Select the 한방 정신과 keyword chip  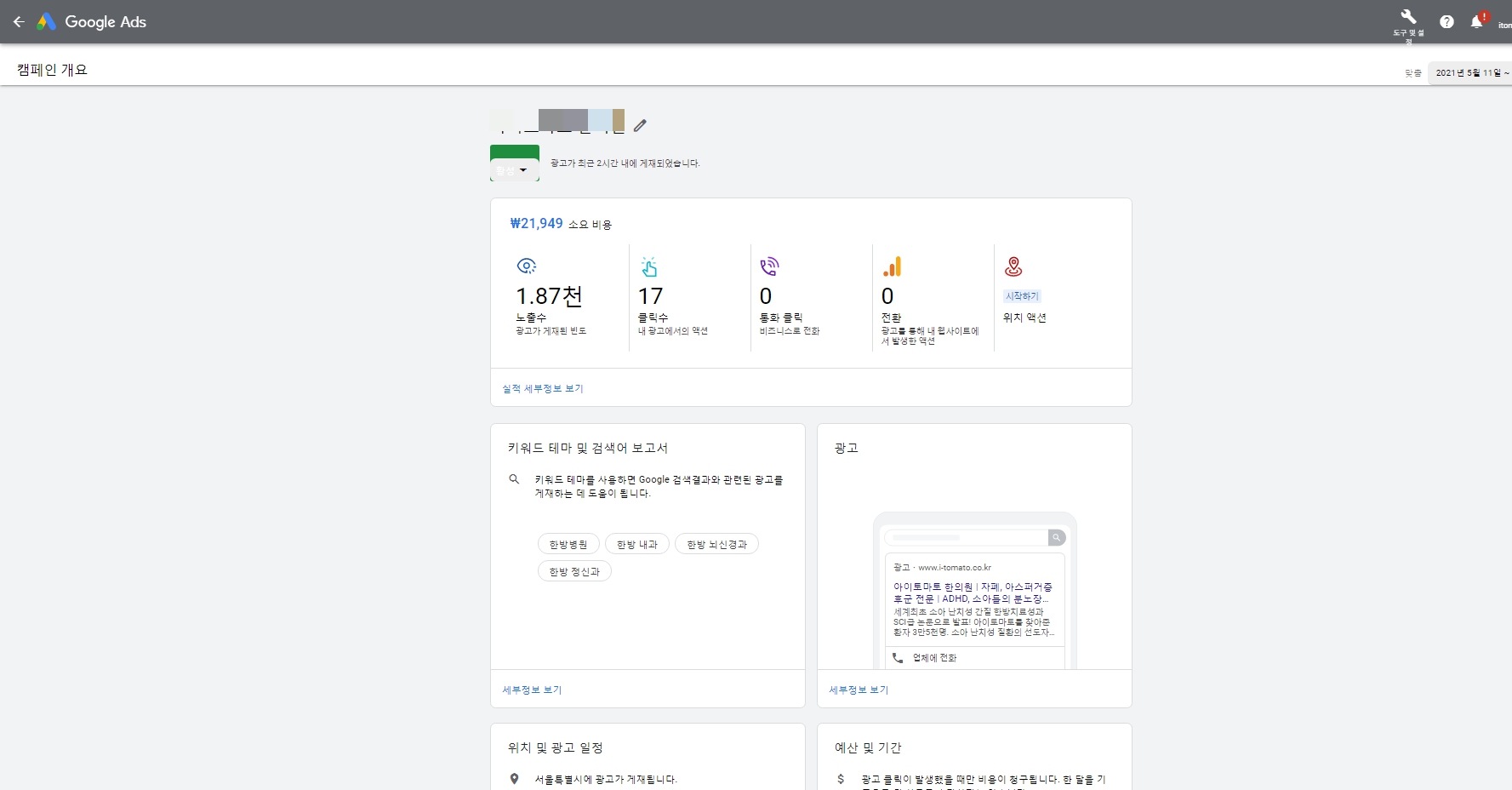[574, 572]
